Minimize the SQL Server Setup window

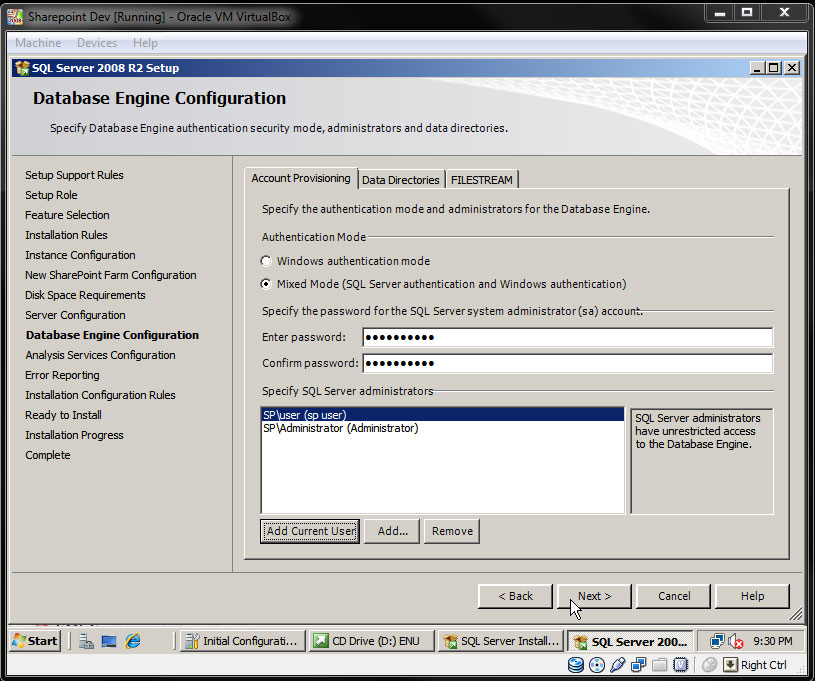(758, 68)
